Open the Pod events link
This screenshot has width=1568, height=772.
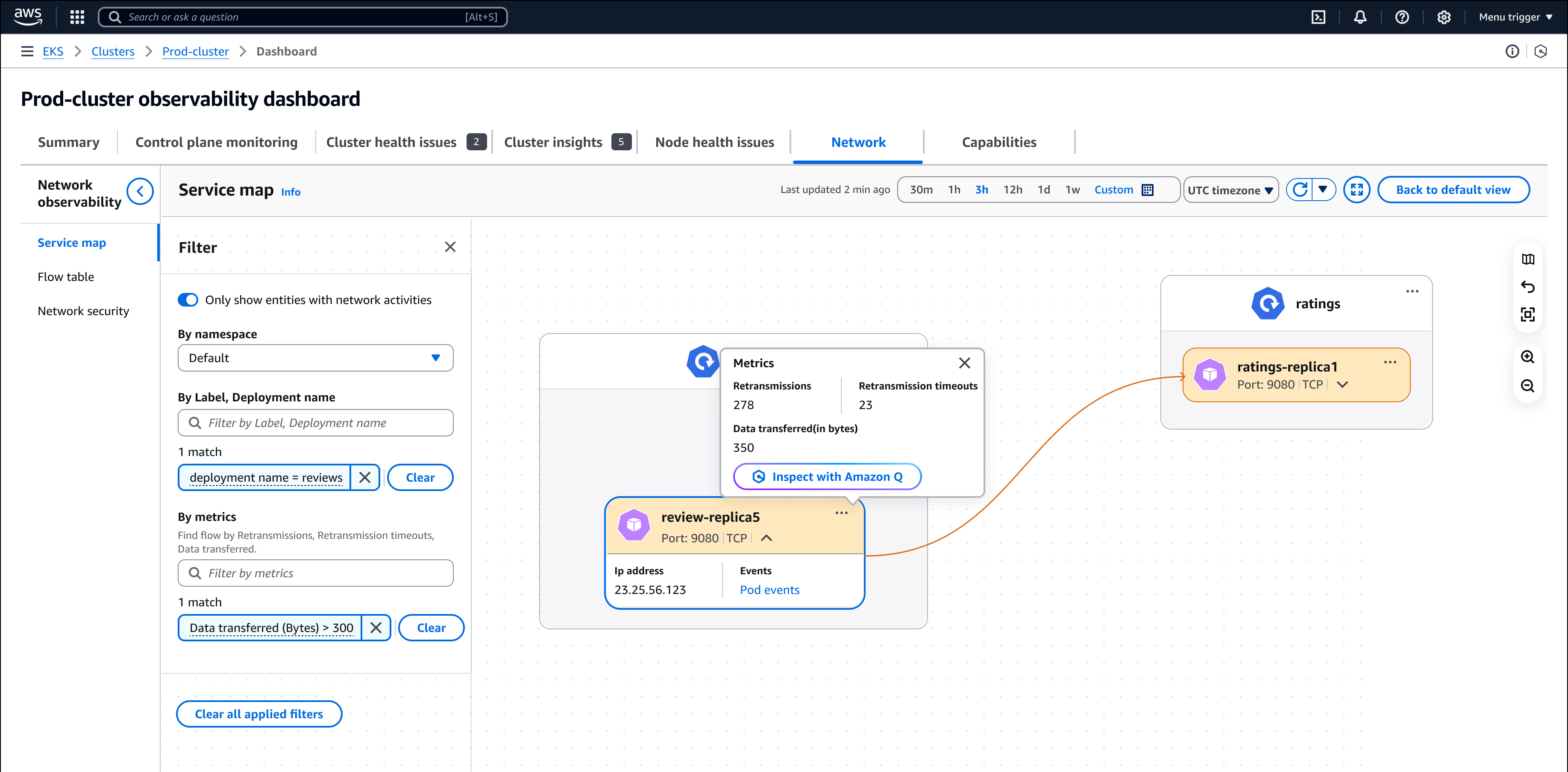click(769, 590)
